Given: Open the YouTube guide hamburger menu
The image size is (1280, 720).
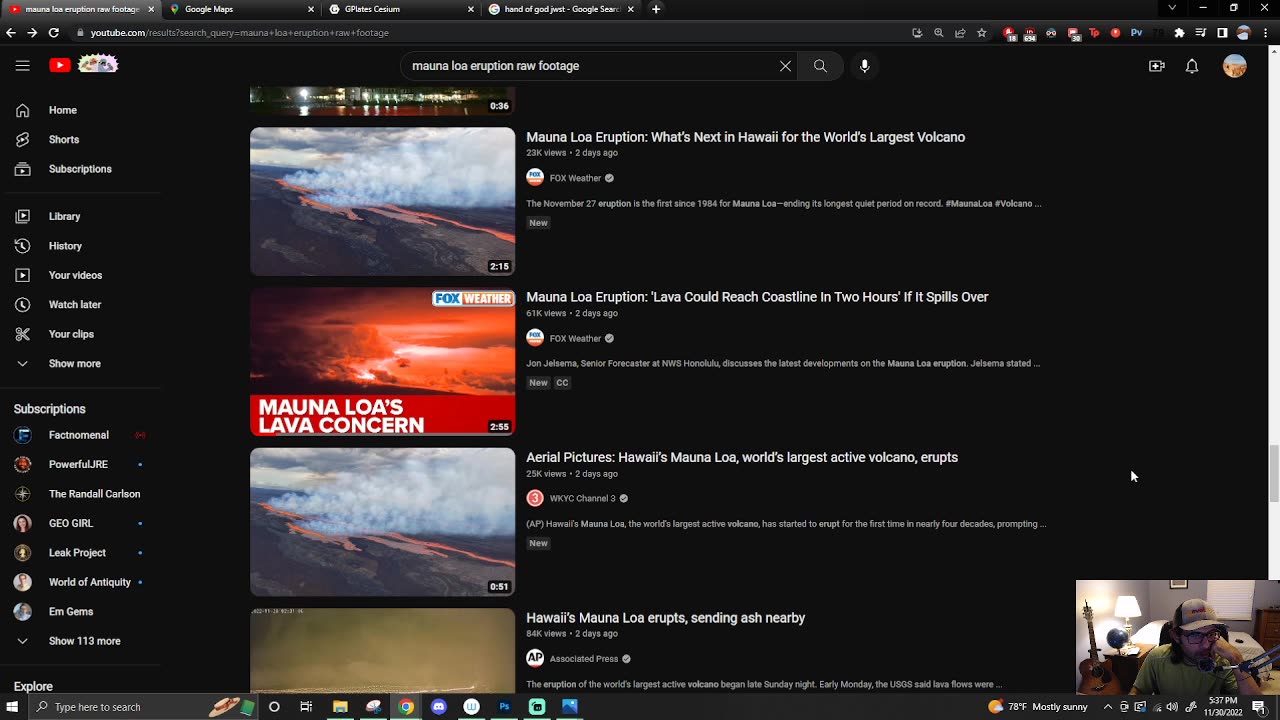Looking at the screenshot, I should tap(22, 66).
